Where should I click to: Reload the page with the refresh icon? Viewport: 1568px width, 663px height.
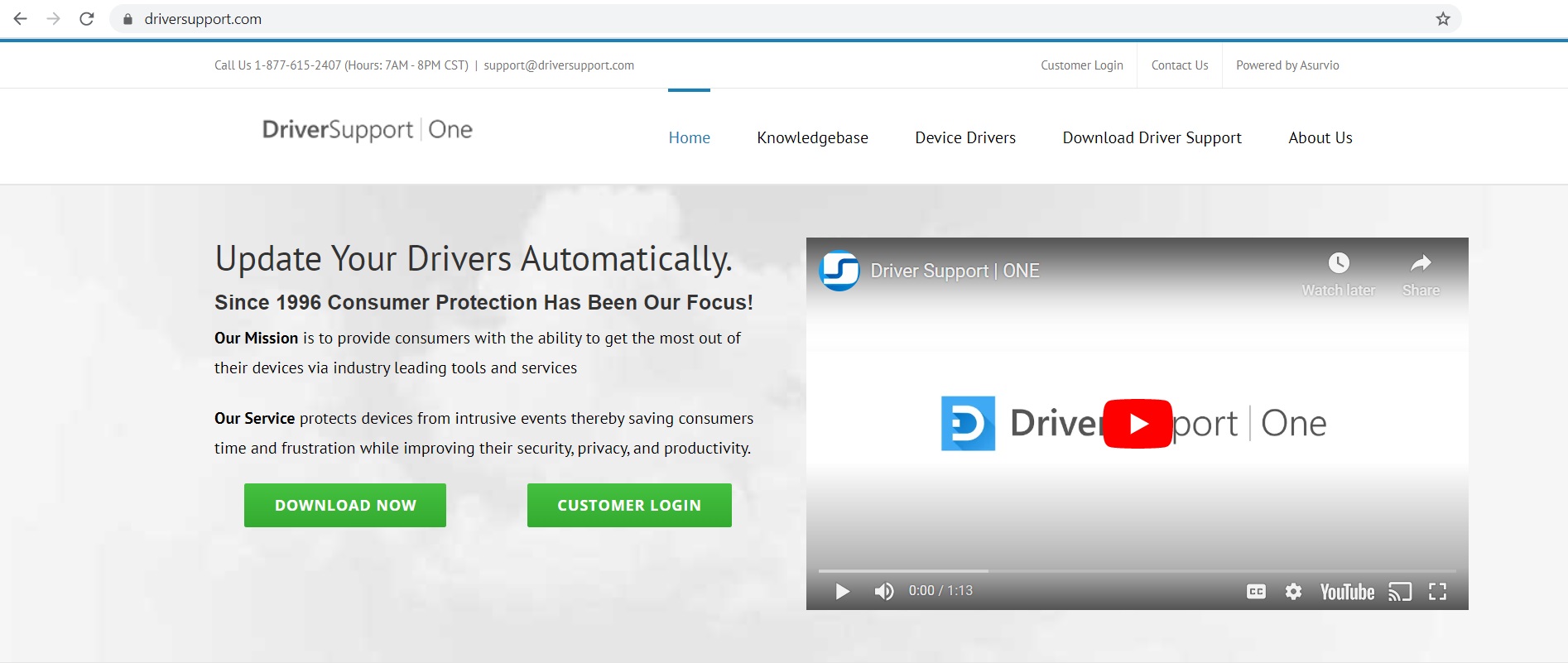(x=86, y=18)
